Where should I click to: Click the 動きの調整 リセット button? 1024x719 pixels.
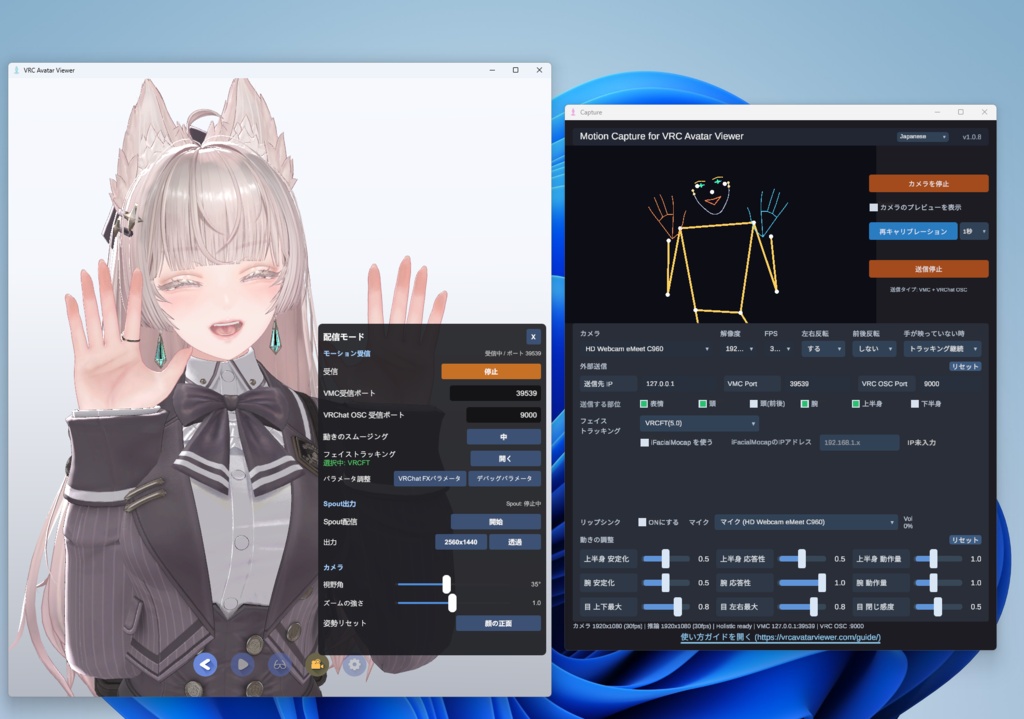965,540
